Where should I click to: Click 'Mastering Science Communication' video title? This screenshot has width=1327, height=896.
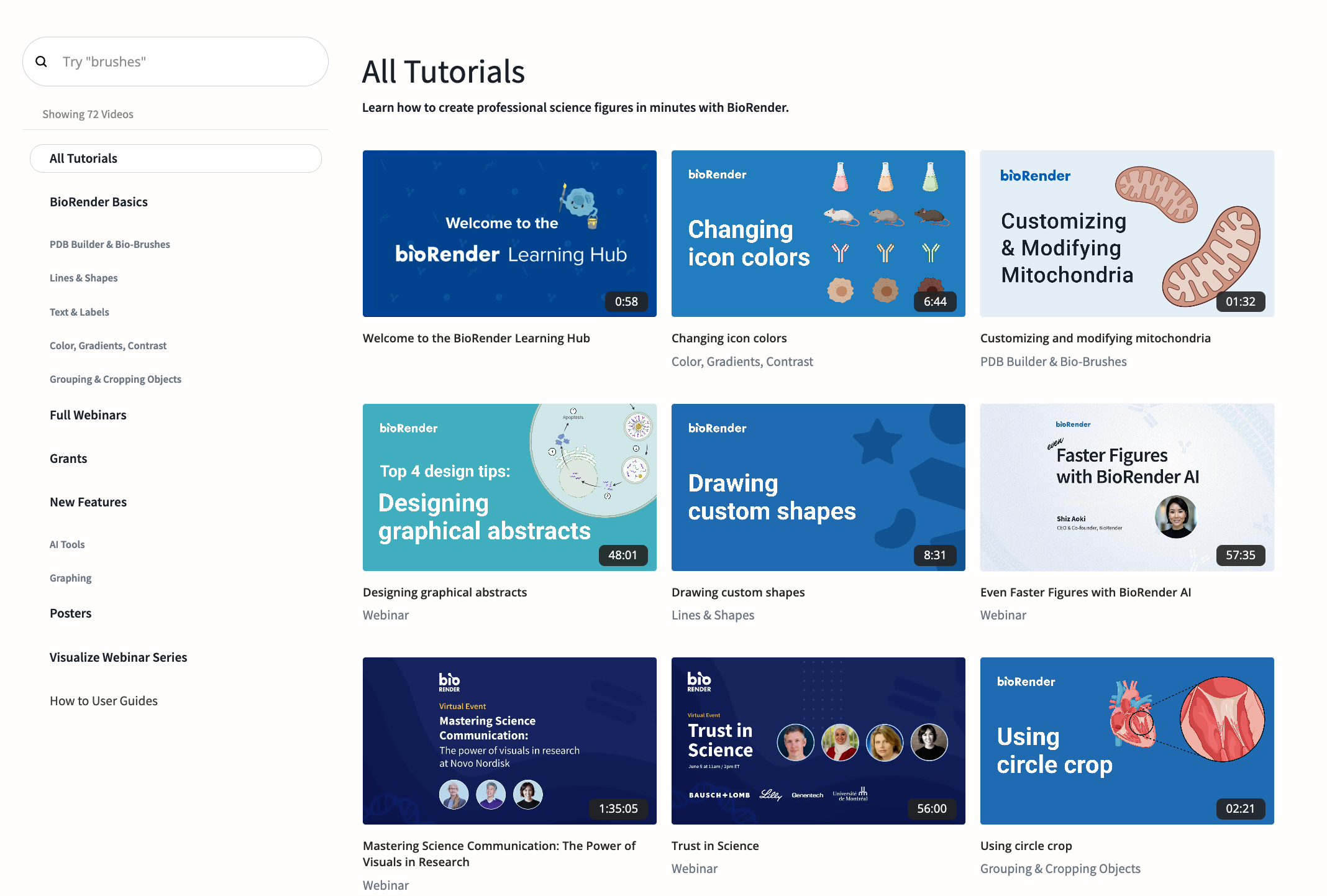coord(499,854)
